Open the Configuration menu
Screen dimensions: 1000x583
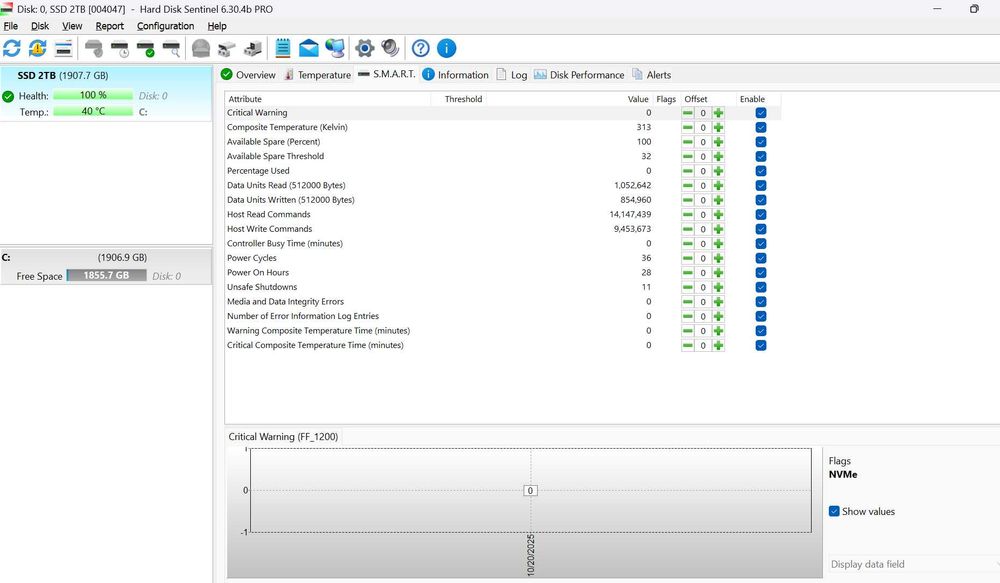pyautogui.click(x=165, y=26)
